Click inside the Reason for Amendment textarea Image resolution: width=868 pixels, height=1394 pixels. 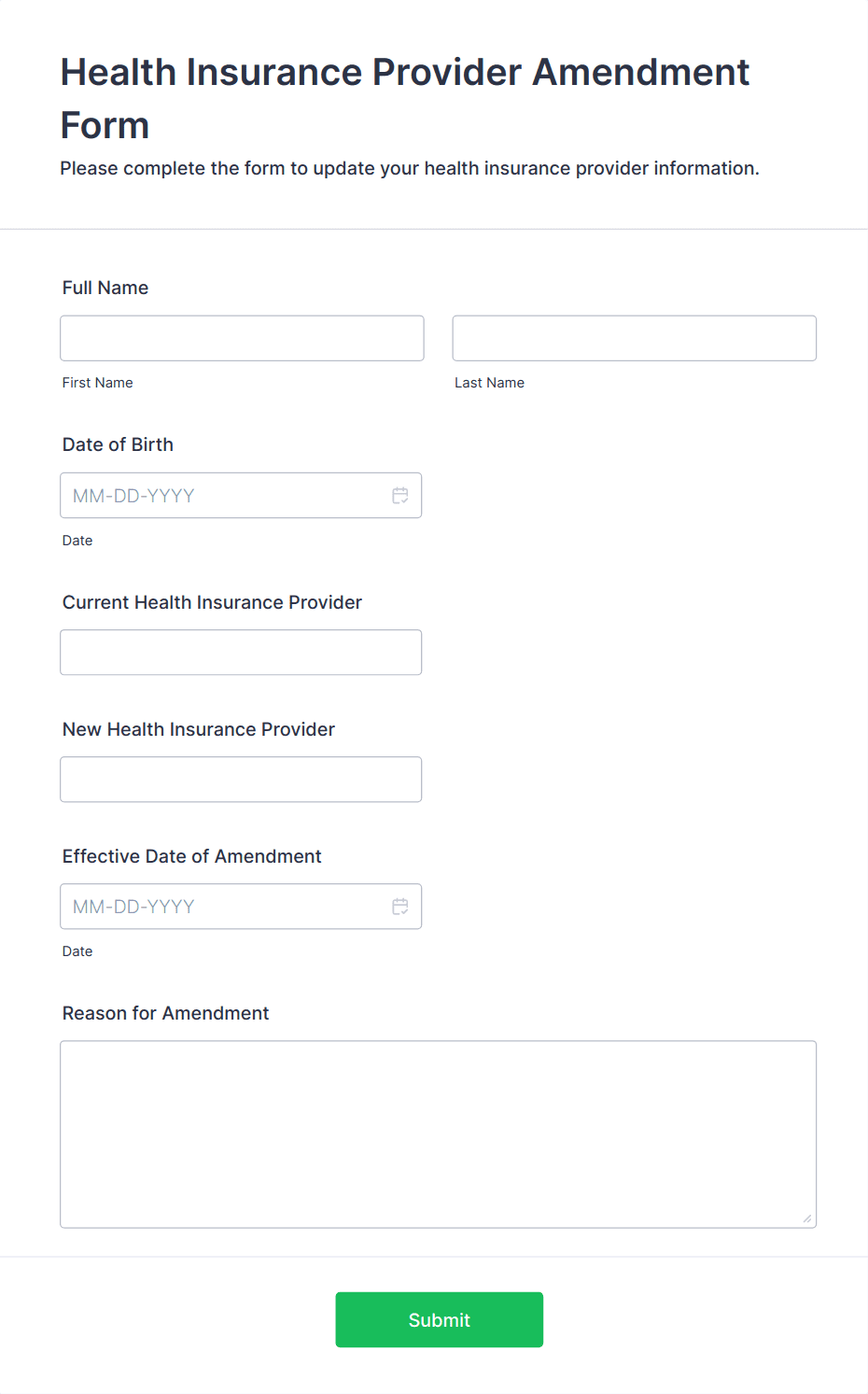[438, 1134]
